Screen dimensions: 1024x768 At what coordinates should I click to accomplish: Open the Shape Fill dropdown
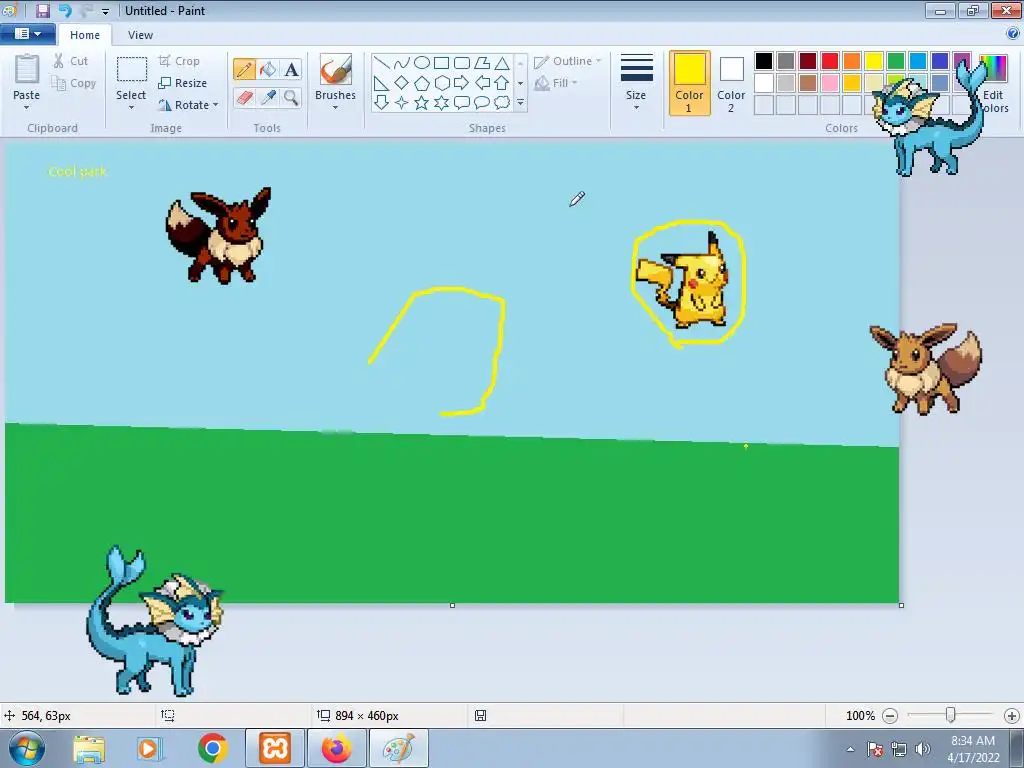point(556,83)
